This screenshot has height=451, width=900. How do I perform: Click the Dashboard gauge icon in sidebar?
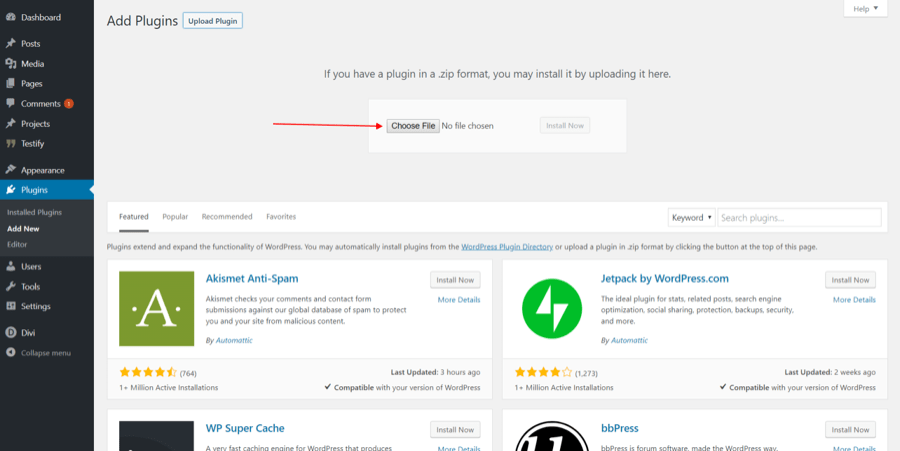(10, 18)
